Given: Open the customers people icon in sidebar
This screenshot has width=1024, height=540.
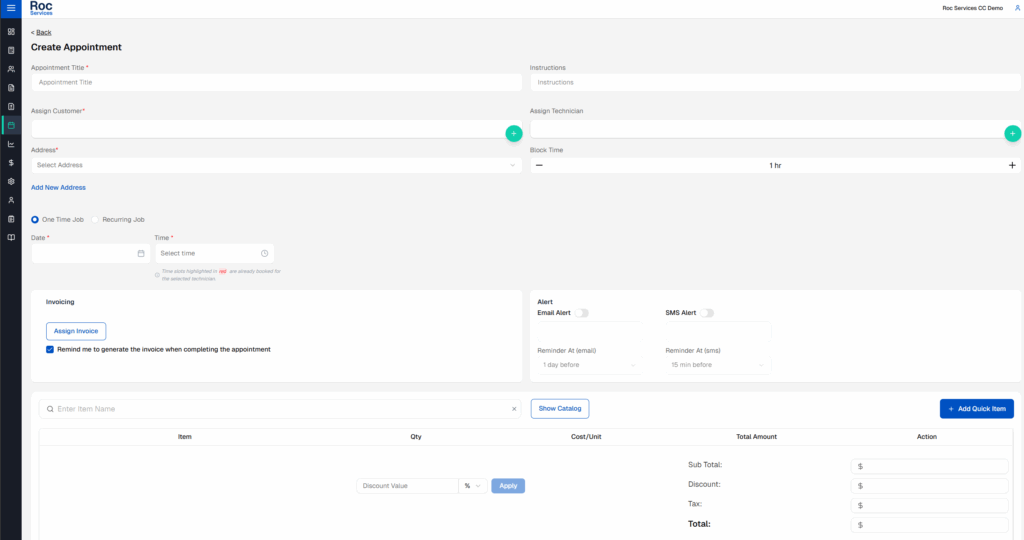Looking at the screenshot, I should [x=11, y=69].
